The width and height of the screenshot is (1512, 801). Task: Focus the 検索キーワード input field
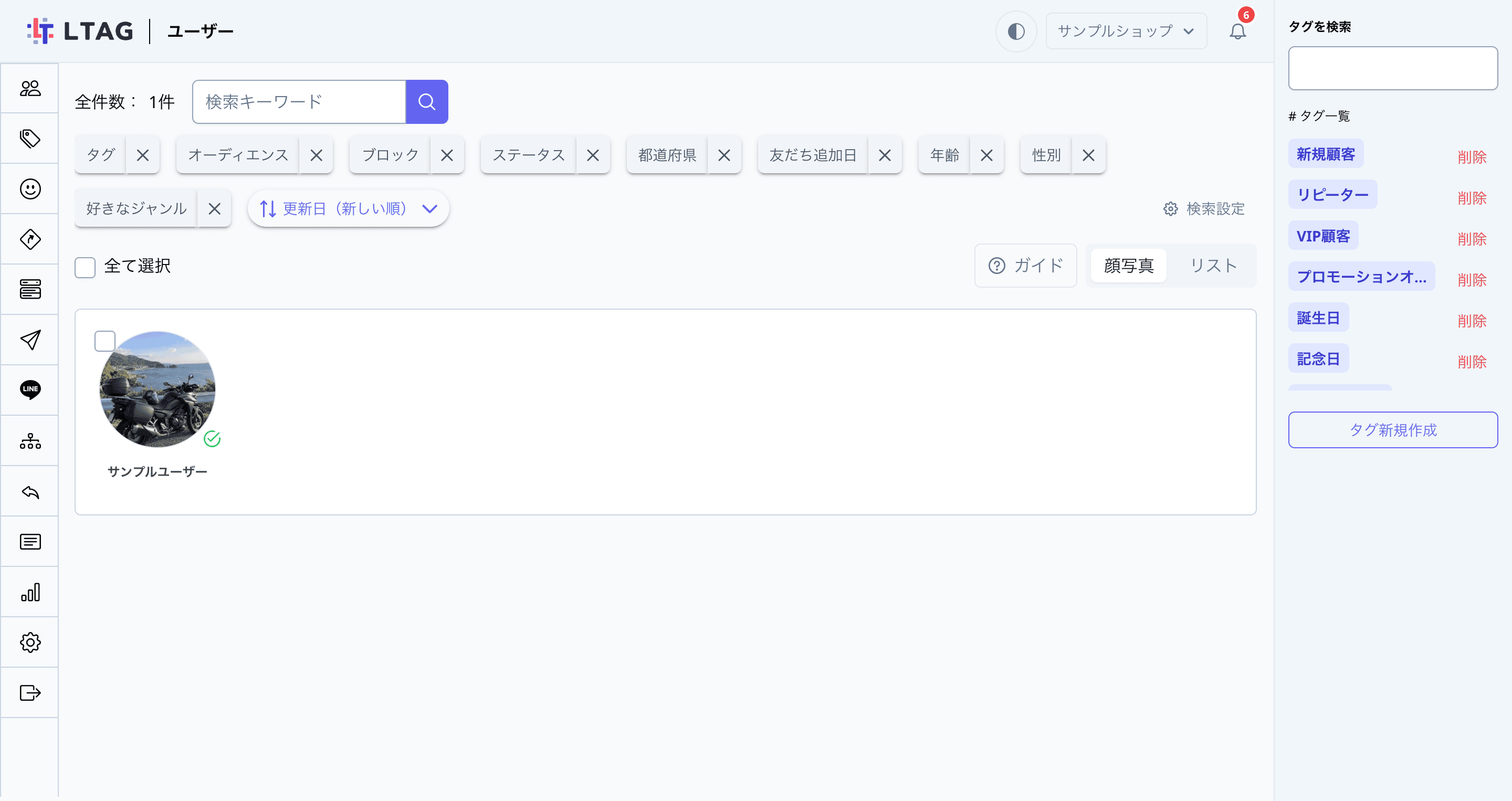click(x=299, y=101)
